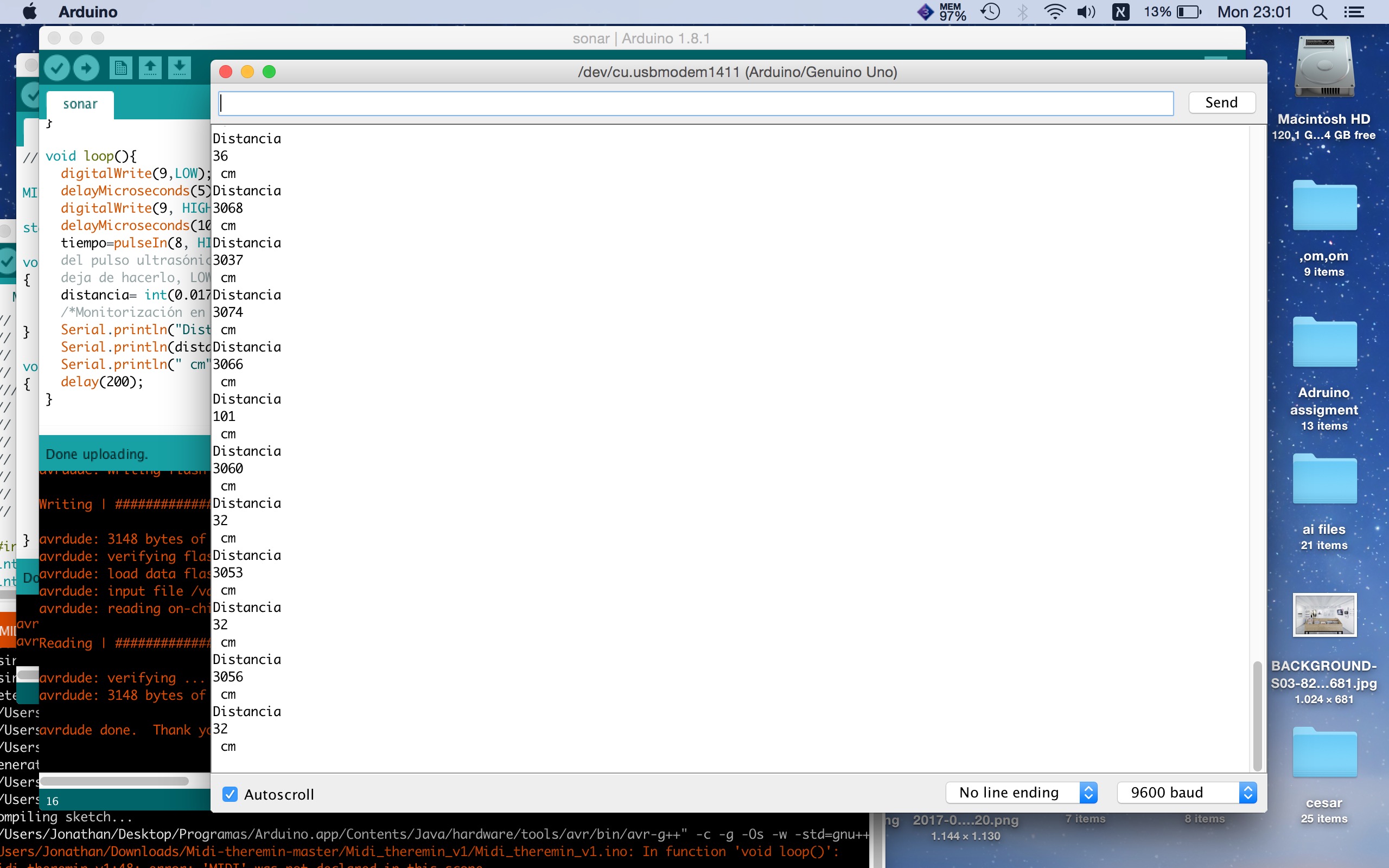Select the Macintosh HD drive icon
The image size is (1389, 868).
(1324, 68)
